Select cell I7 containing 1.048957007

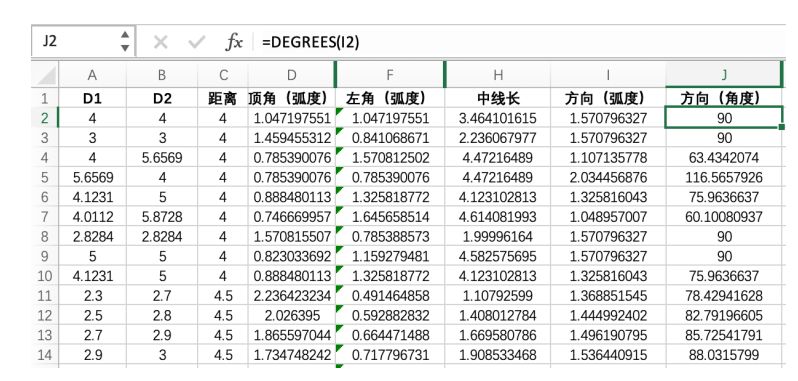point(608,217)
